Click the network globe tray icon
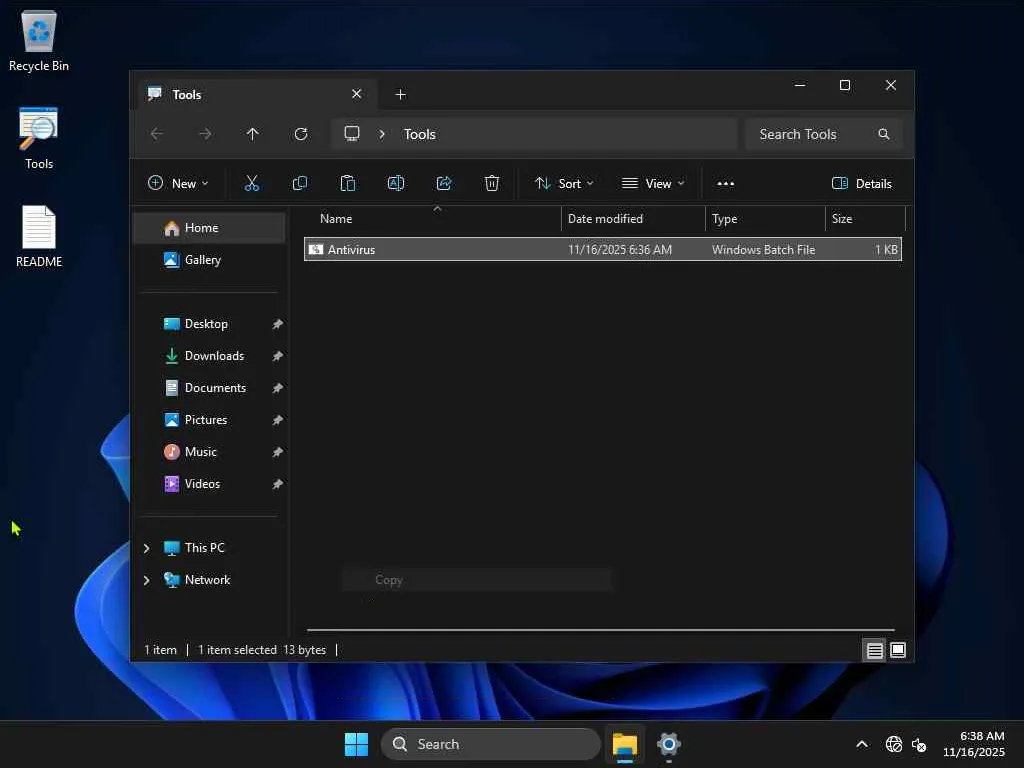Screen dimensions: 1024x768 point(893,744)
